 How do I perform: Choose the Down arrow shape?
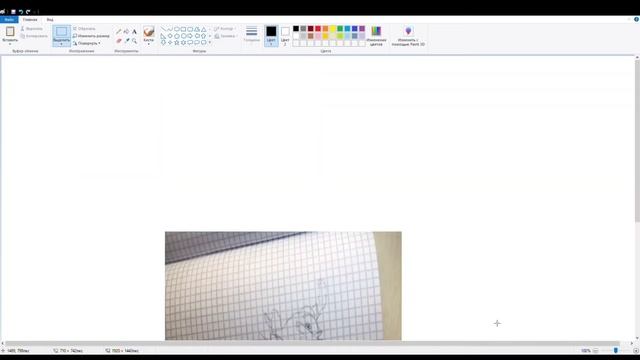pyautogui.click(x=203, y=36)
